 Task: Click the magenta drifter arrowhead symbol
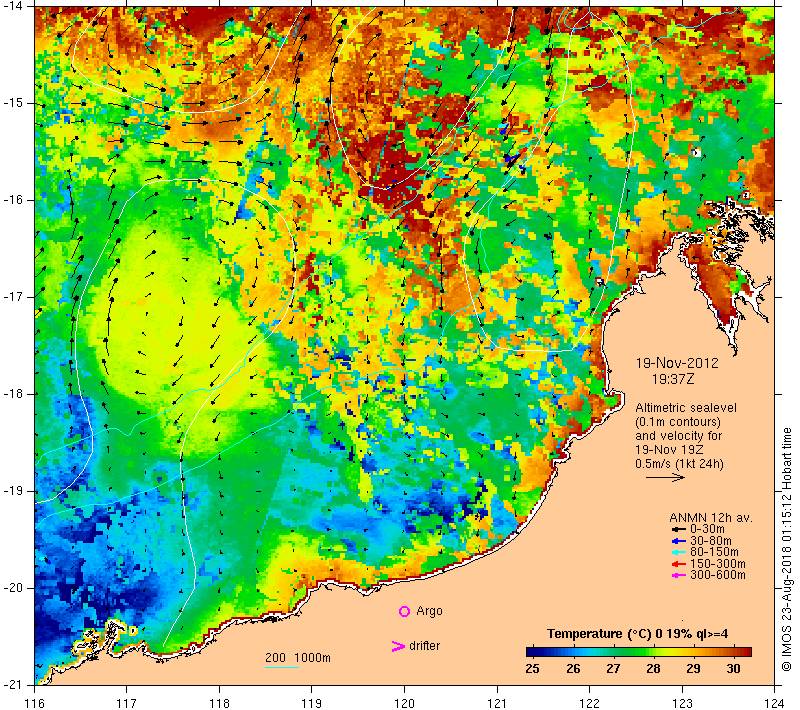pyautogui.click(x=398, y=646)
